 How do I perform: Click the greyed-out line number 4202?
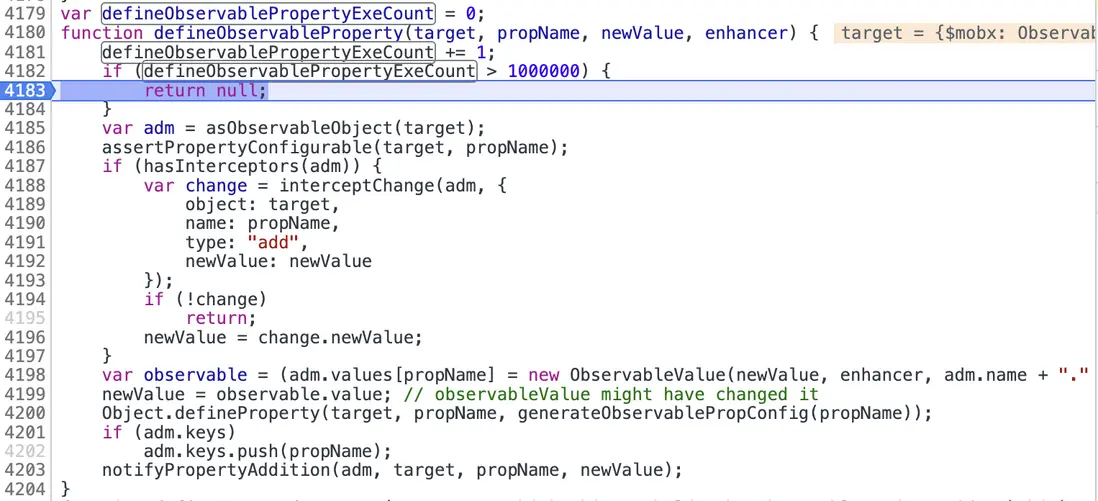pos(25,451)
